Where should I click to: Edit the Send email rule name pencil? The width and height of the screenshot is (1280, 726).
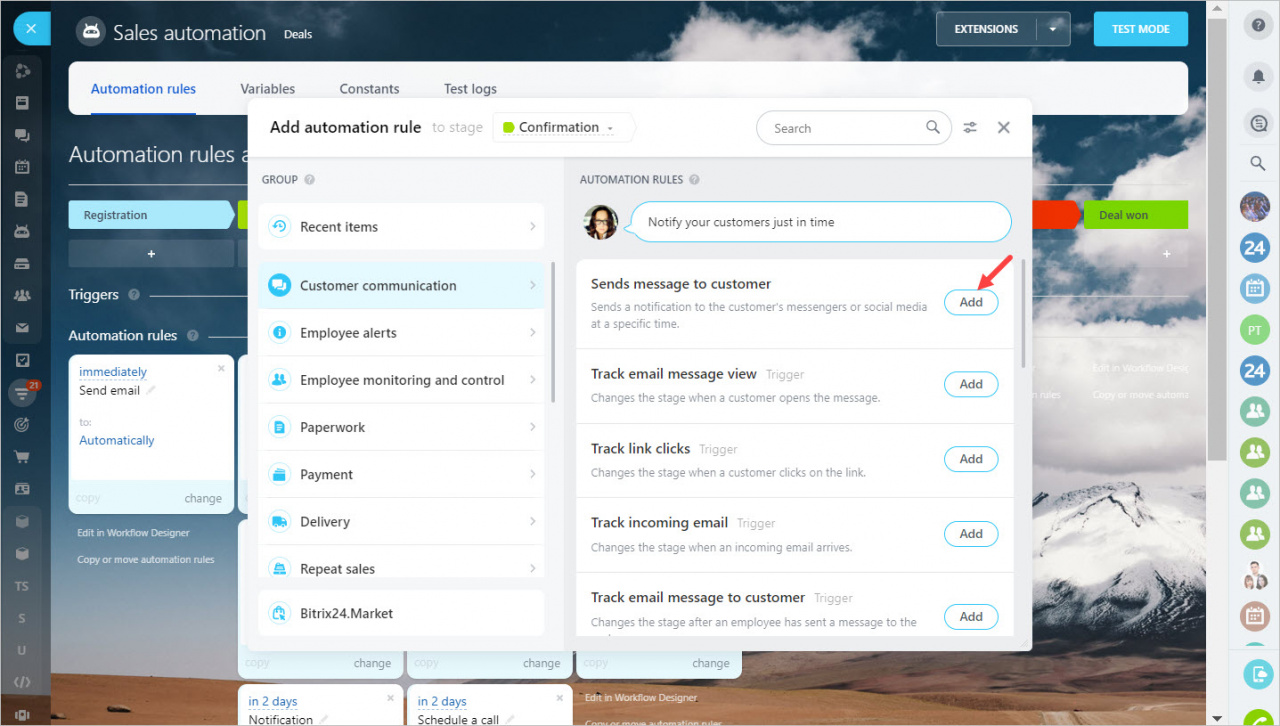(x=151, y=391)
